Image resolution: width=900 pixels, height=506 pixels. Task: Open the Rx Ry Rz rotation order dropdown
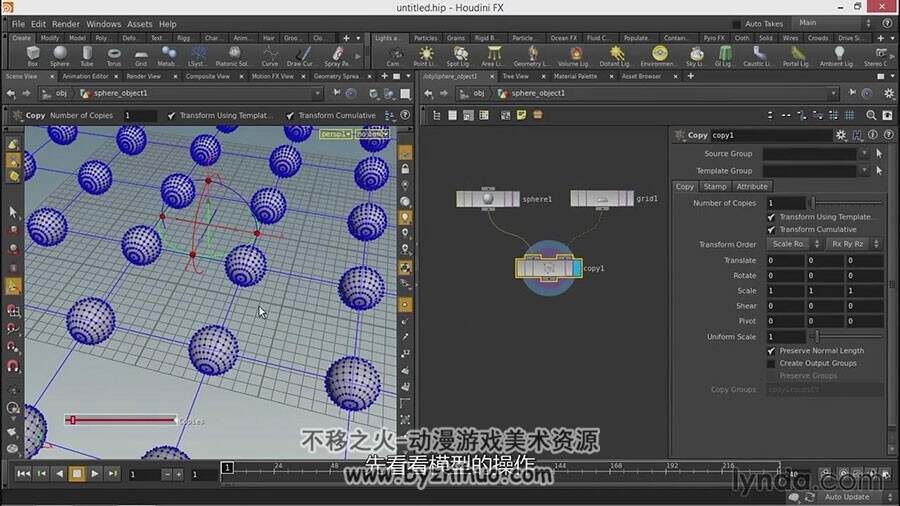click(x=854, y=244)
